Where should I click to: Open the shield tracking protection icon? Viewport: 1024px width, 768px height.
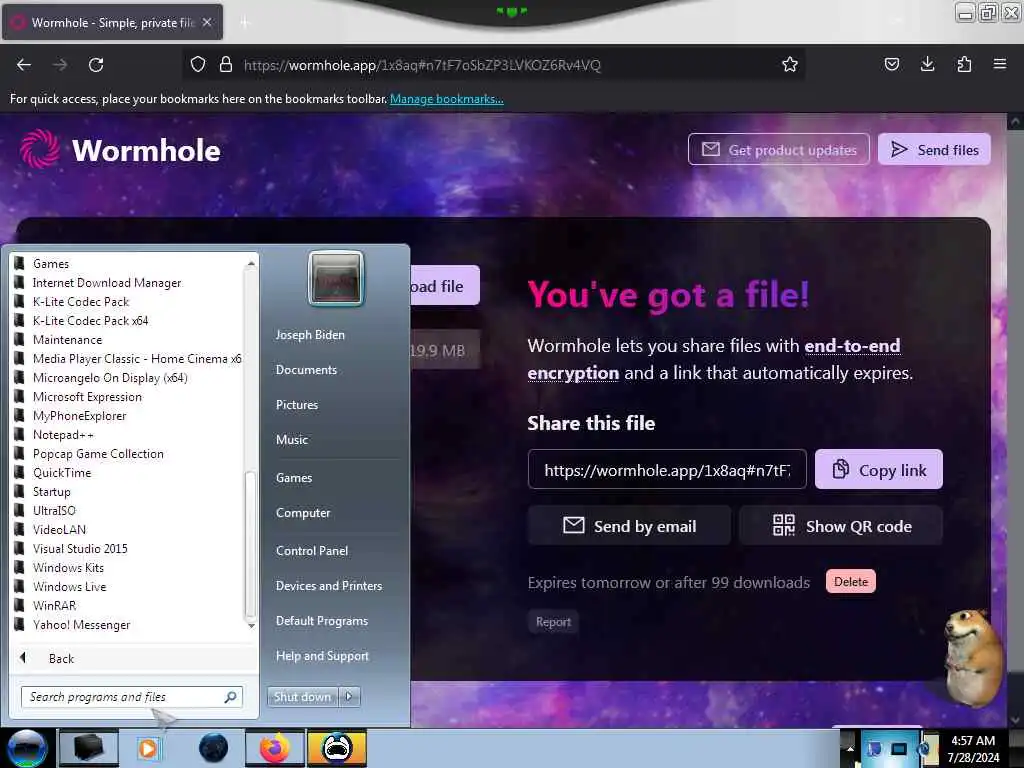tap(198, 65)
